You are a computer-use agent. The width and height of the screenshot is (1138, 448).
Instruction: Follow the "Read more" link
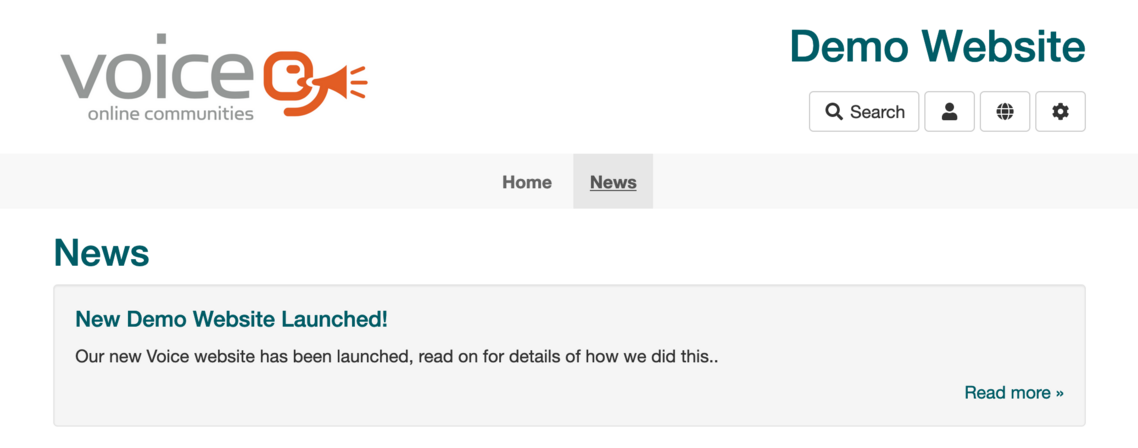pyautogui.click(x=1007, y=392)
